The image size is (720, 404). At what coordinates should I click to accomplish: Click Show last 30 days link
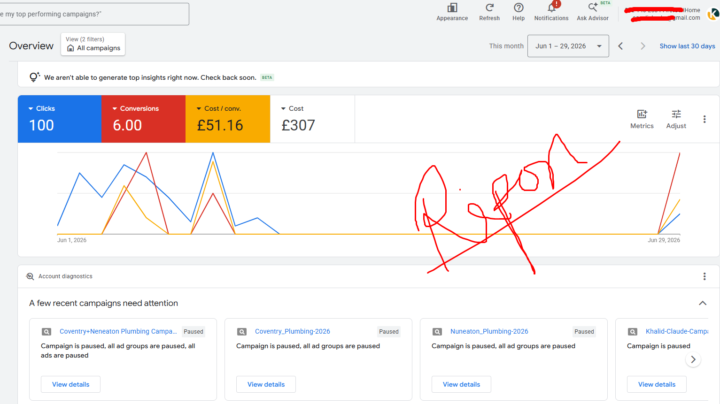pos(687,46)
